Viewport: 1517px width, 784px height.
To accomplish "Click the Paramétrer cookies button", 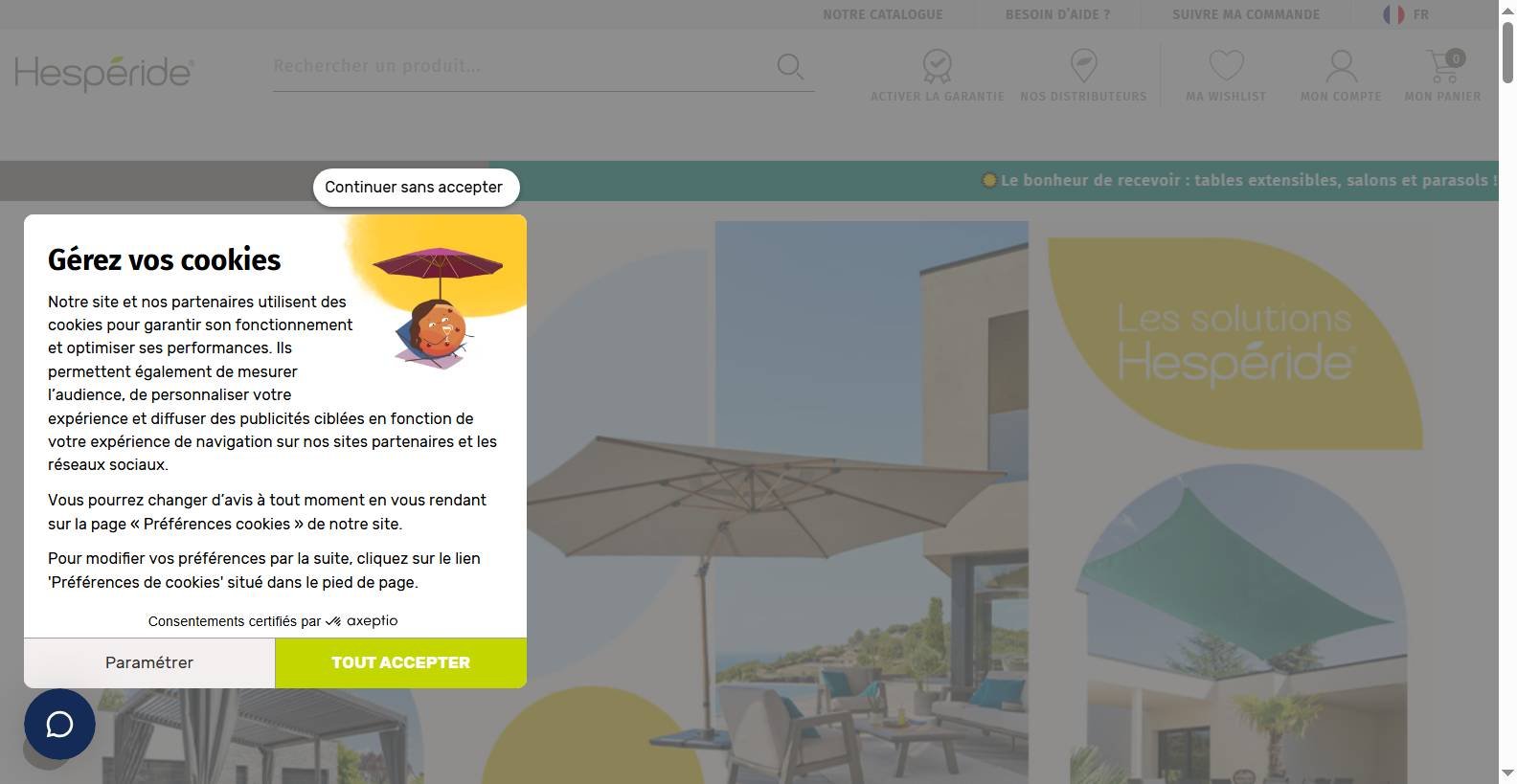I will [x=149, y=662].
